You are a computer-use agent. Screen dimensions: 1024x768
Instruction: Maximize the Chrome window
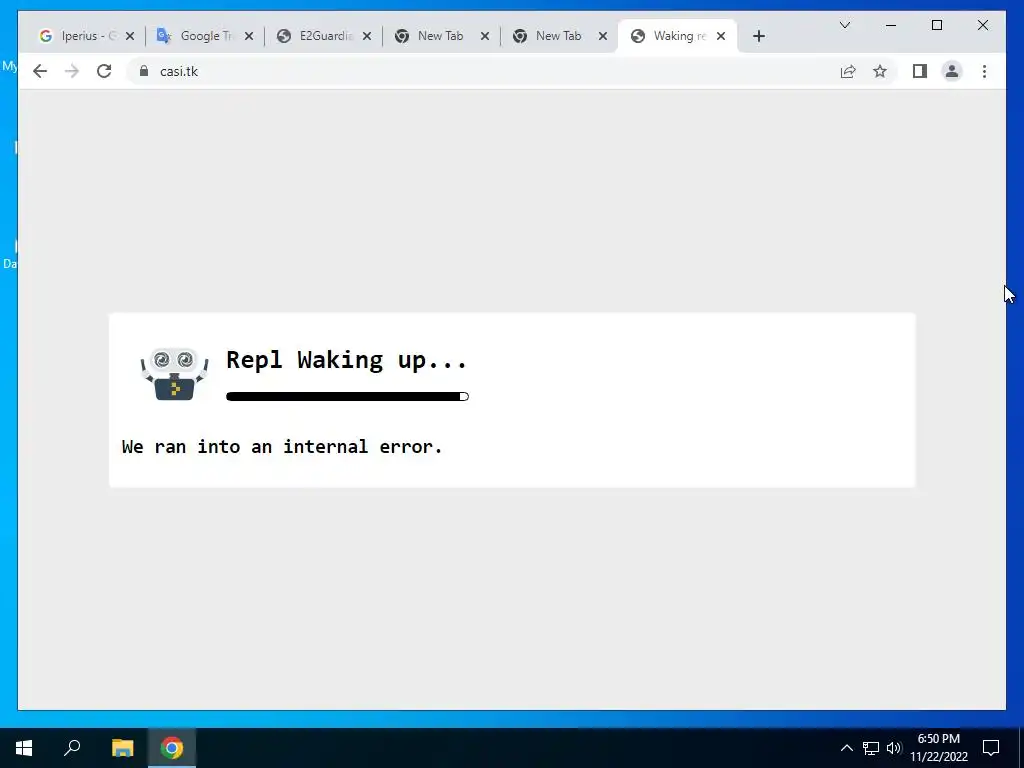pos(937,25)
